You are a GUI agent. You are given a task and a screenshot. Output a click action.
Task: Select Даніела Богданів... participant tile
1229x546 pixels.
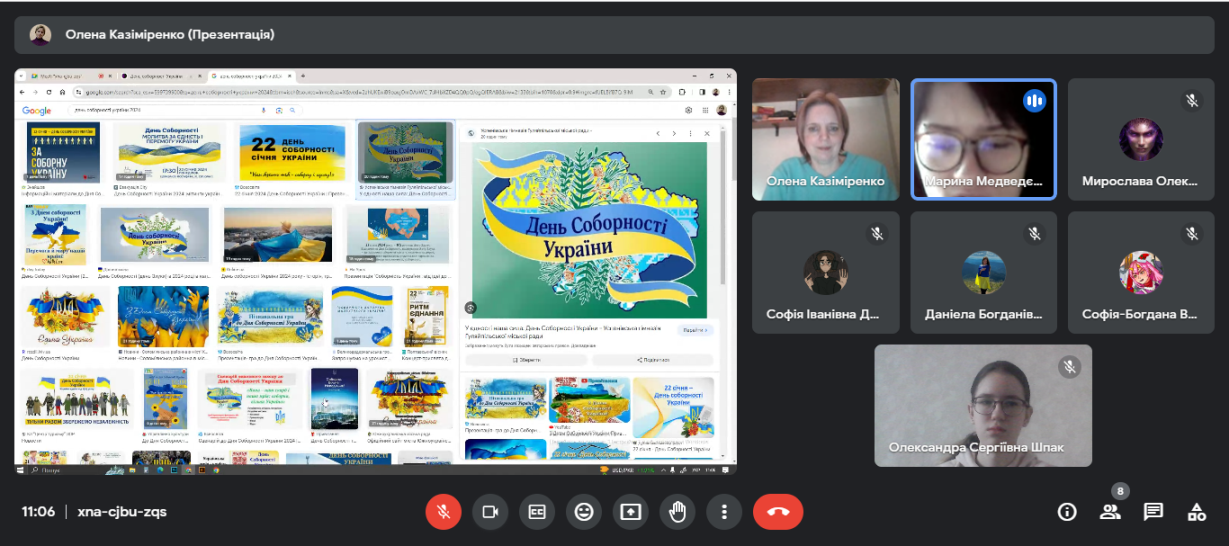(984, 272)
